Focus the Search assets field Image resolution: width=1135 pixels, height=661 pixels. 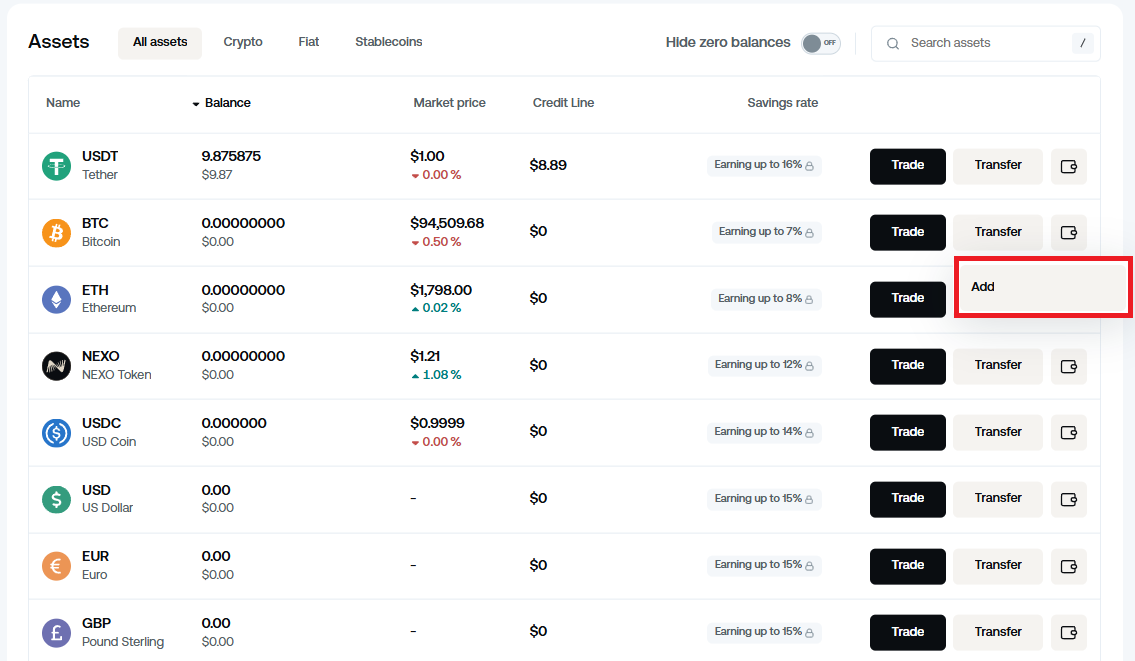[985, 43]
